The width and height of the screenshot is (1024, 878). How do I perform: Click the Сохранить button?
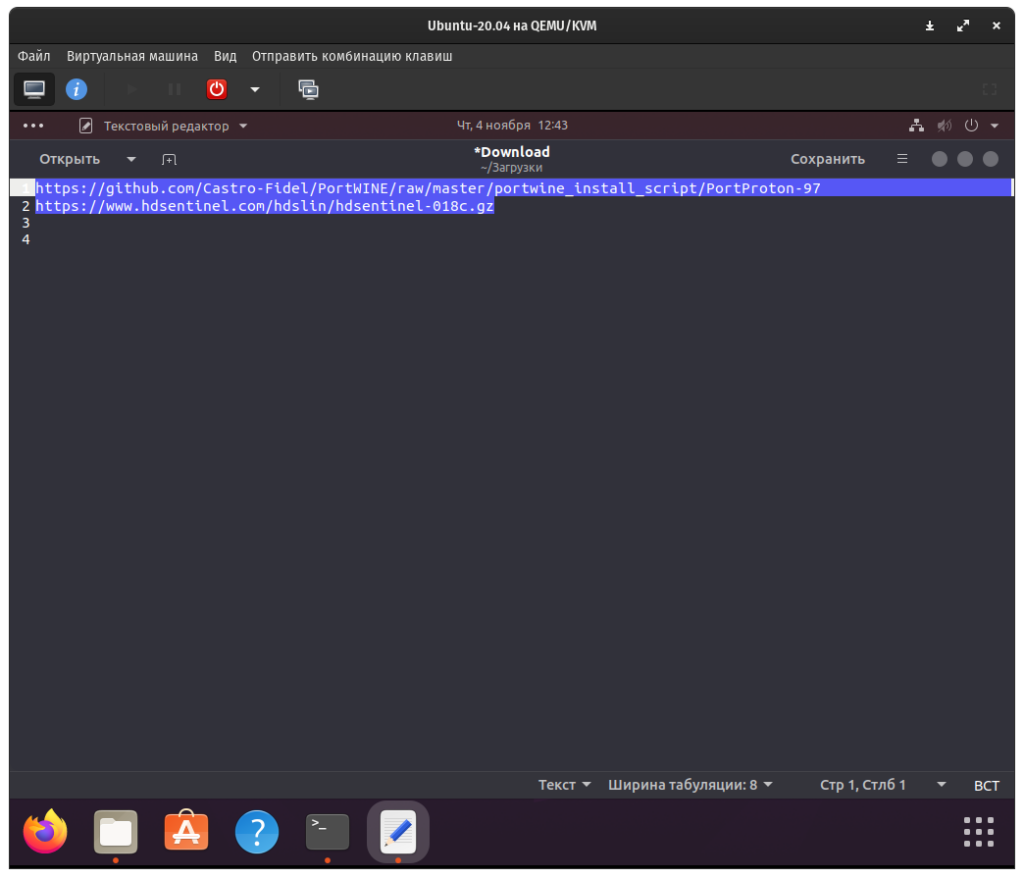click(x=827, y=159)
